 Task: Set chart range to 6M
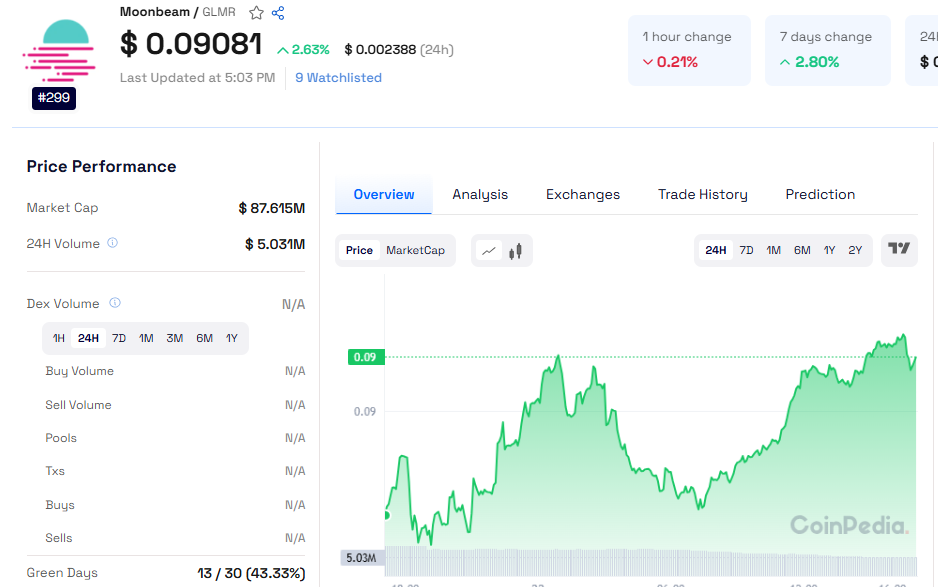802,250
